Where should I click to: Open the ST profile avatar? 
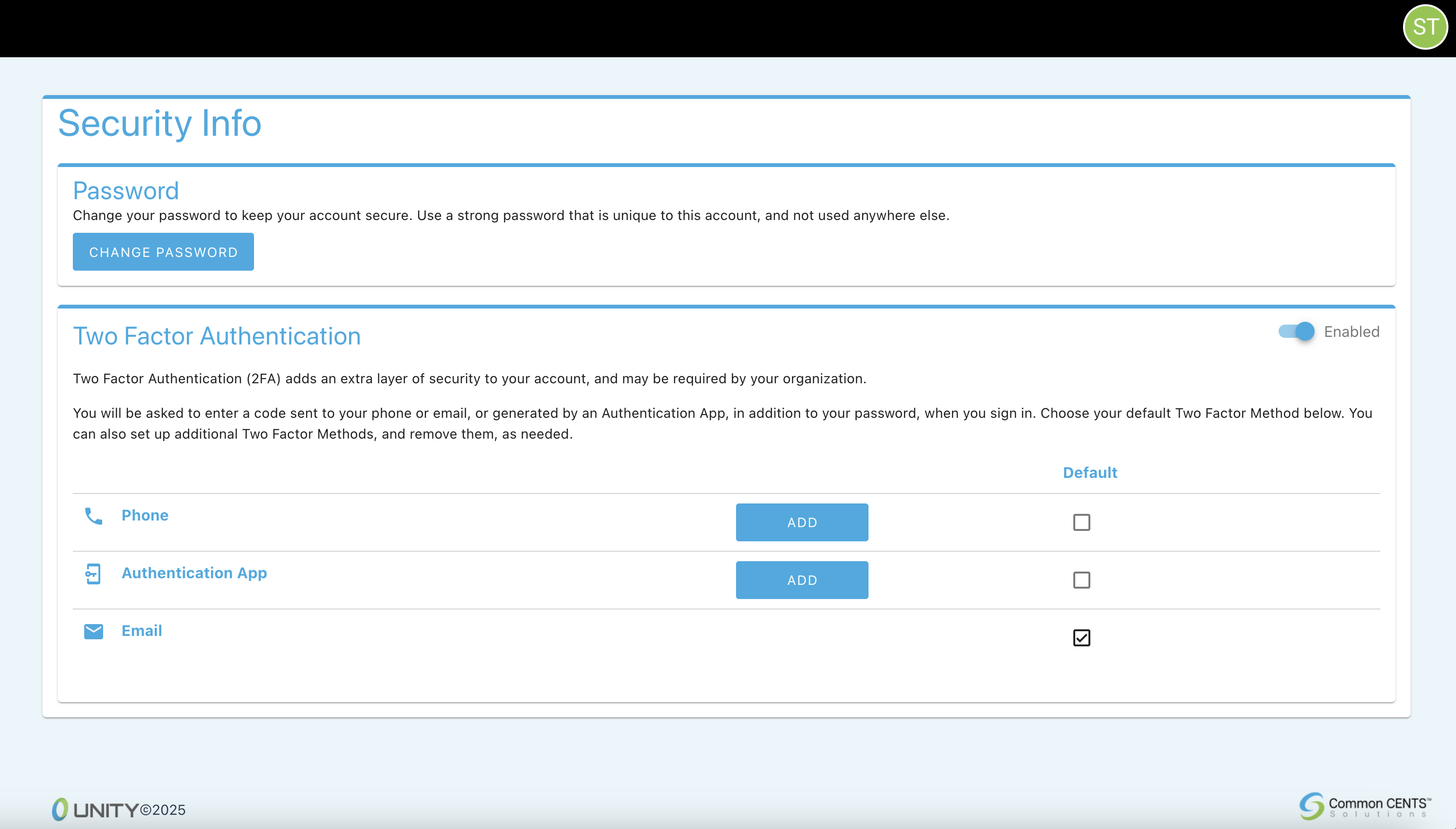pyautogui.click(x=1426, y=26)
